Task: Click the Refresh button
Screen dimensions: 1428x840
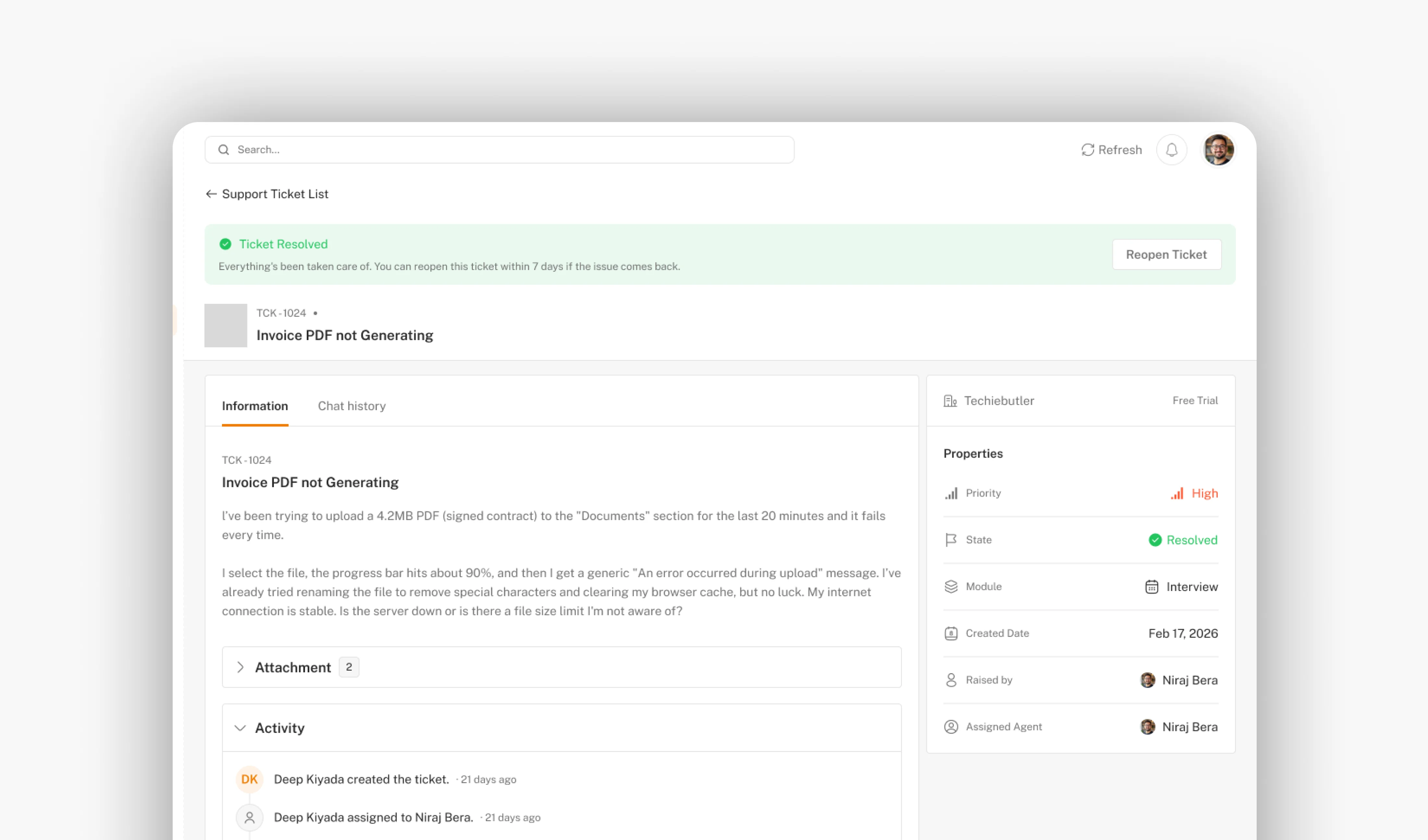Action: [1111, 150]
